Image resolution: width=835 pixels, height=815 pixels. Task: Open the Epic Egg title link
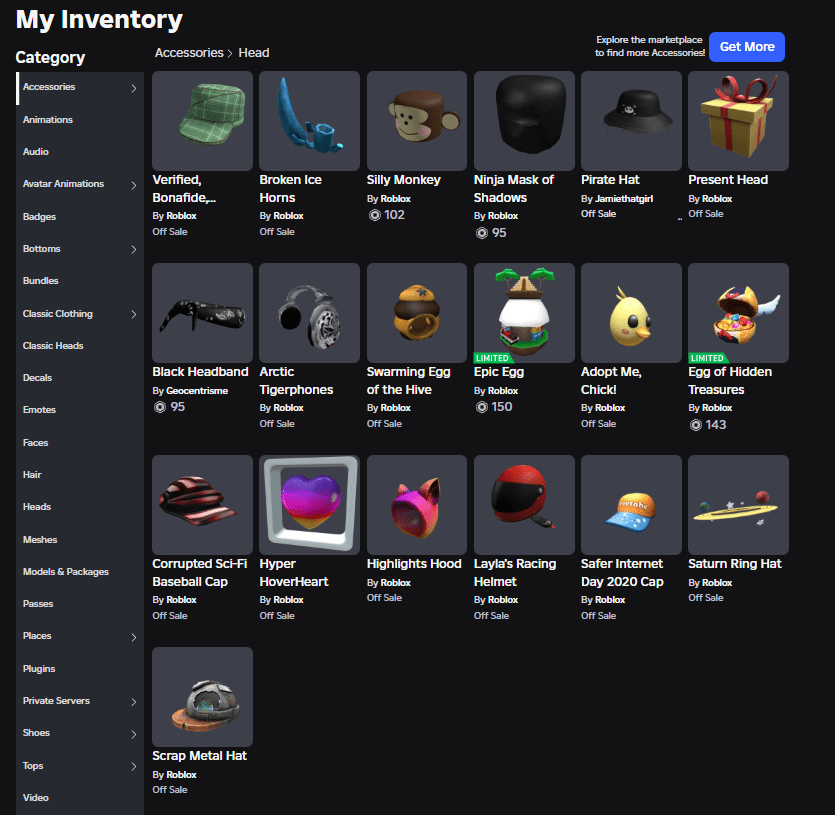(x=499, y=372)
